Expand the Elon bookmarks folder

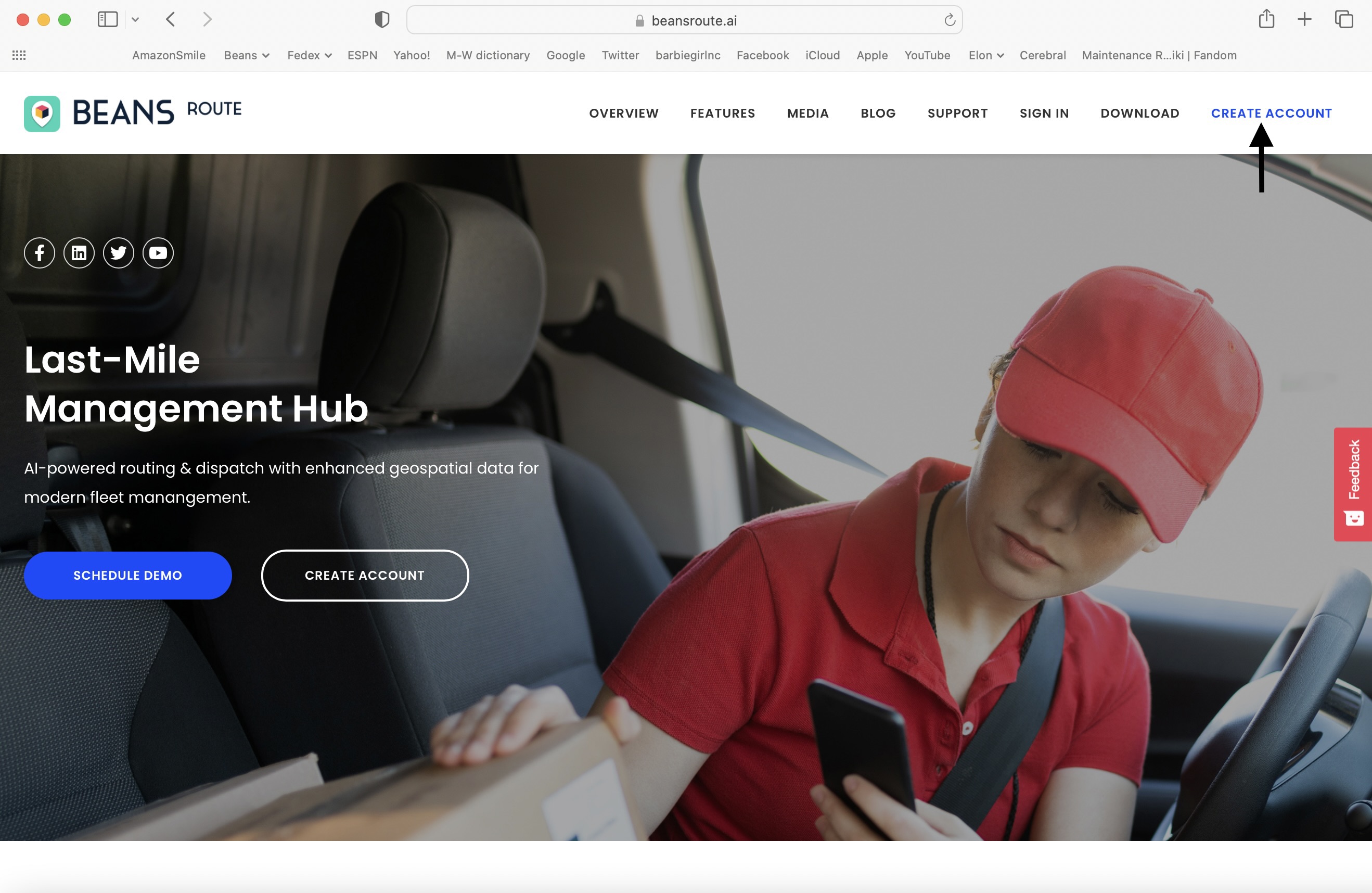tap(986, 55)
